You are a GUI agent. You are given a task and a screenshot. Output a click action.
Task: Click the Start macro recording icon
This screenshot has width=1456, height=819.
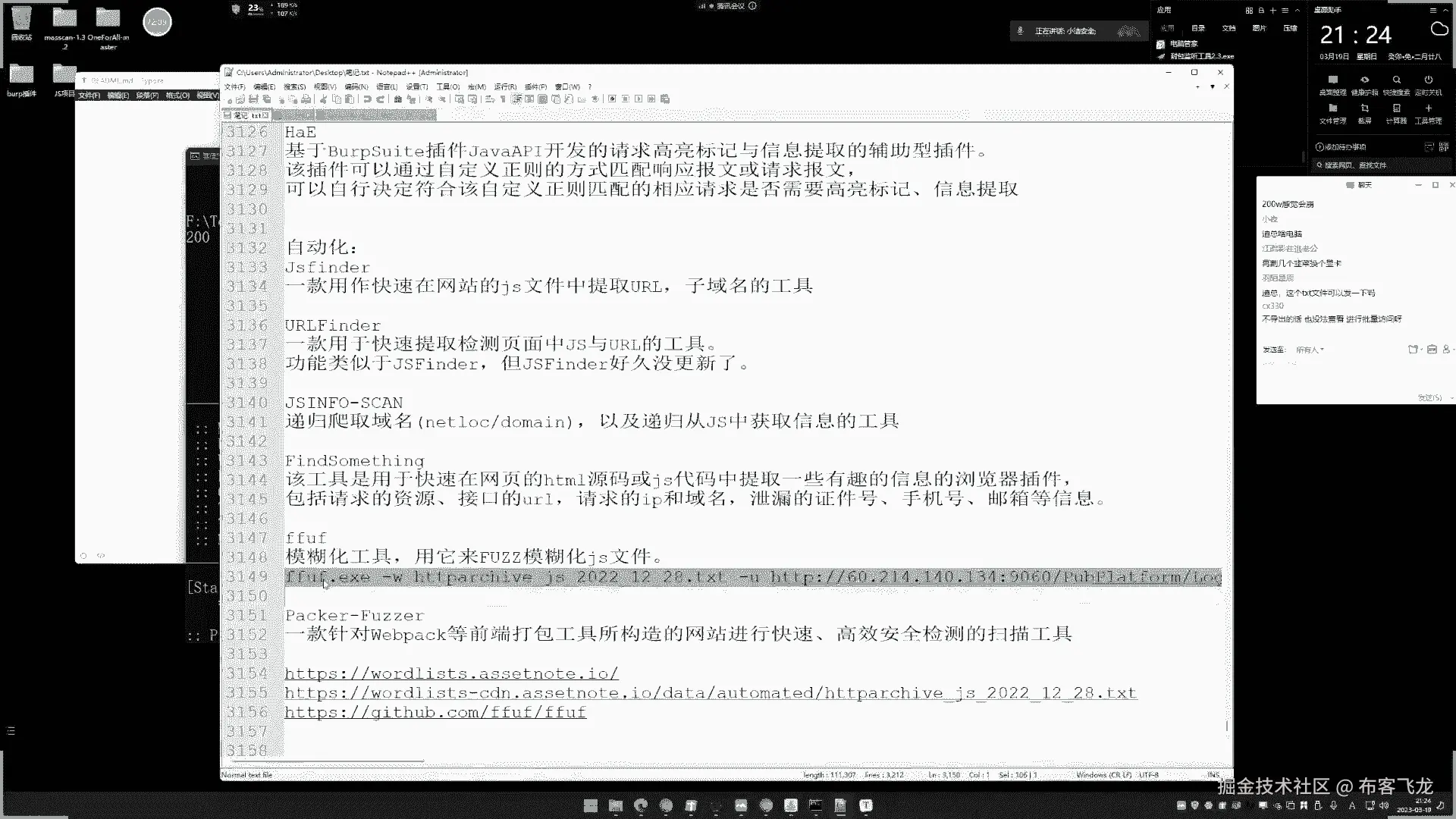[x=612, y=99]
